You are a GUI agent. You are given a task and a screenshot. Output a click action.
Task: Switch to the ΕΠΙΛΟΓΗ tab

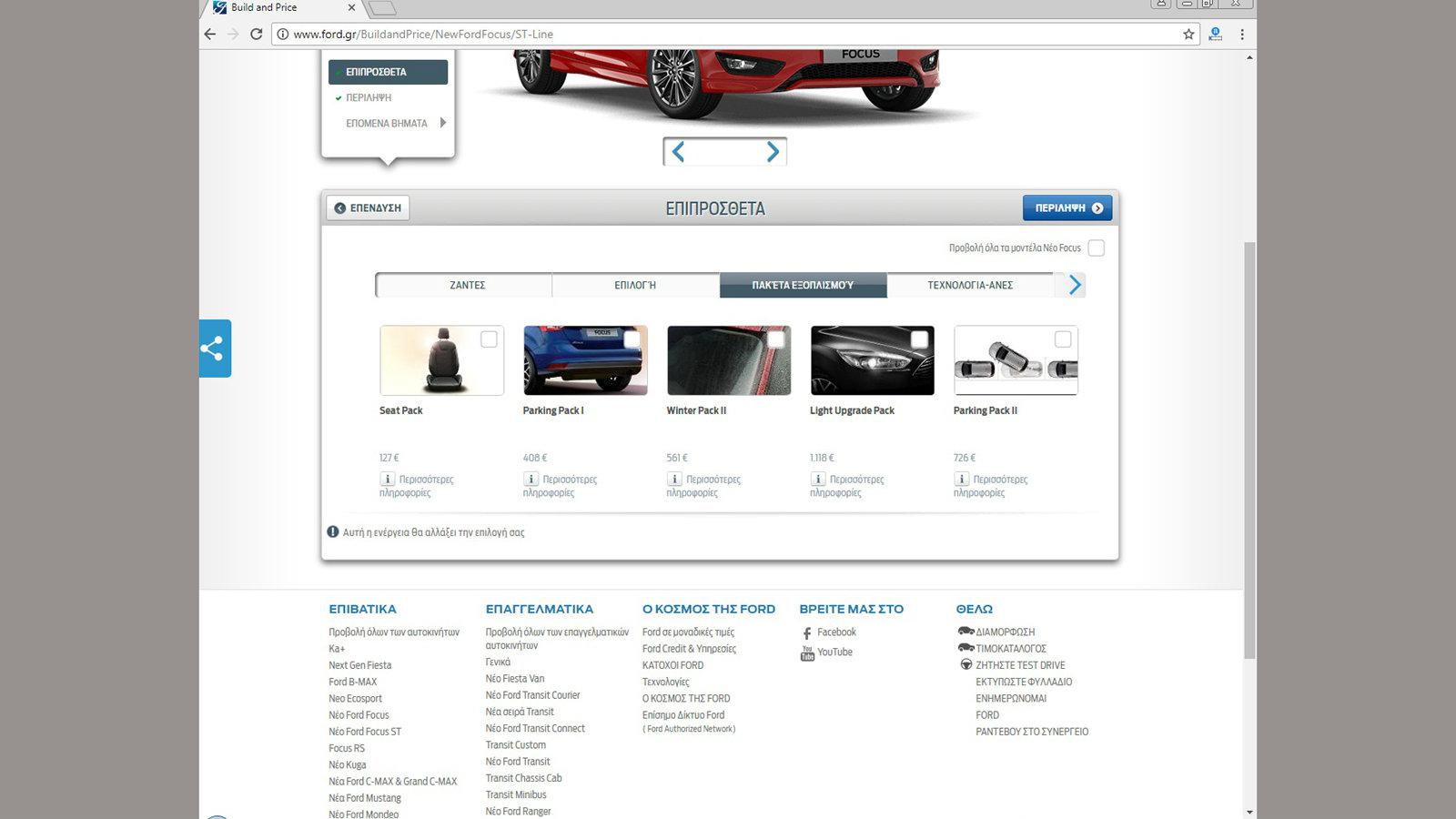pyautogui.click(x=635, y=285)
